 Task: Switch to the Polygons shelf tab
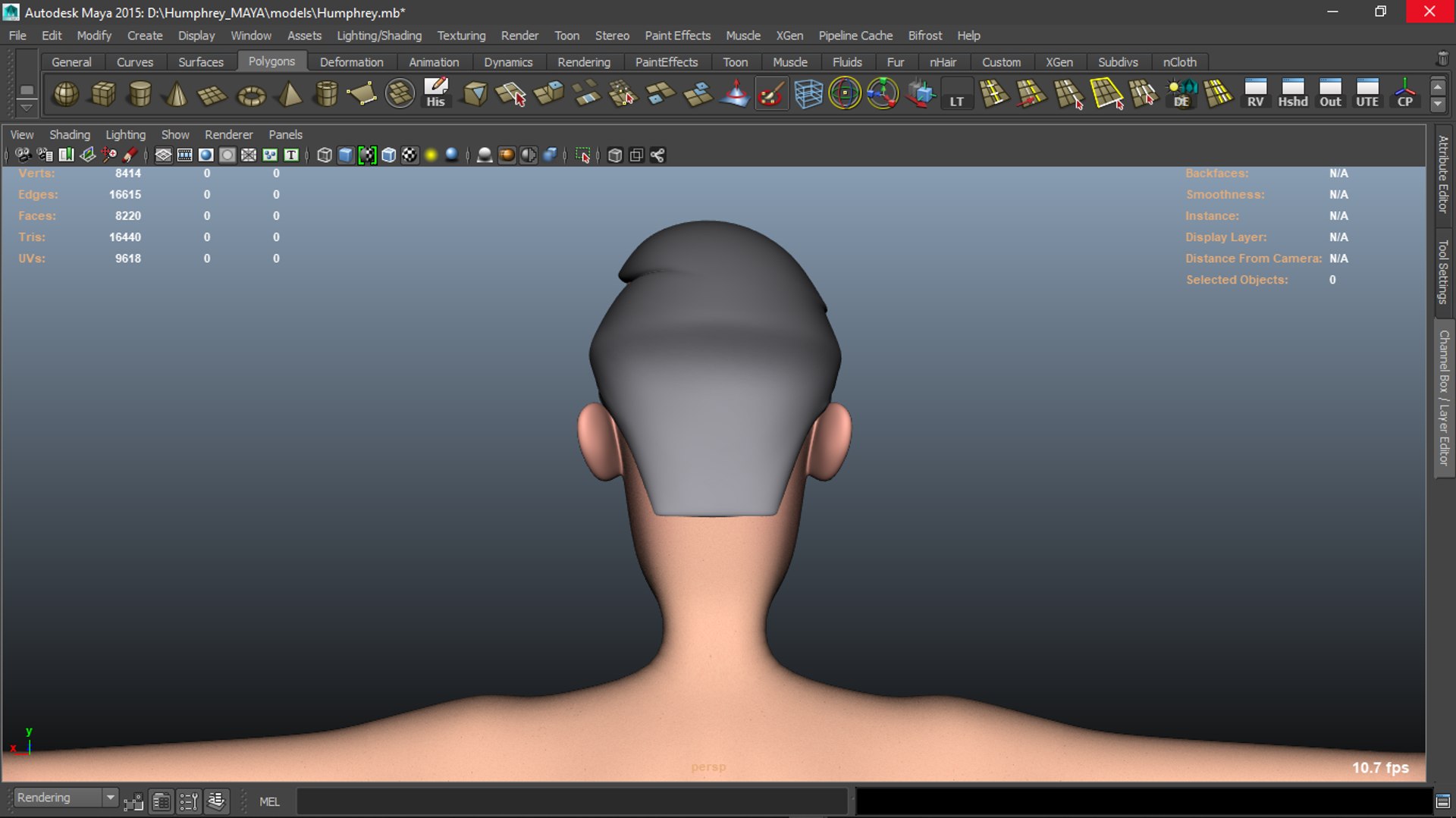click(x=271, y=61)
